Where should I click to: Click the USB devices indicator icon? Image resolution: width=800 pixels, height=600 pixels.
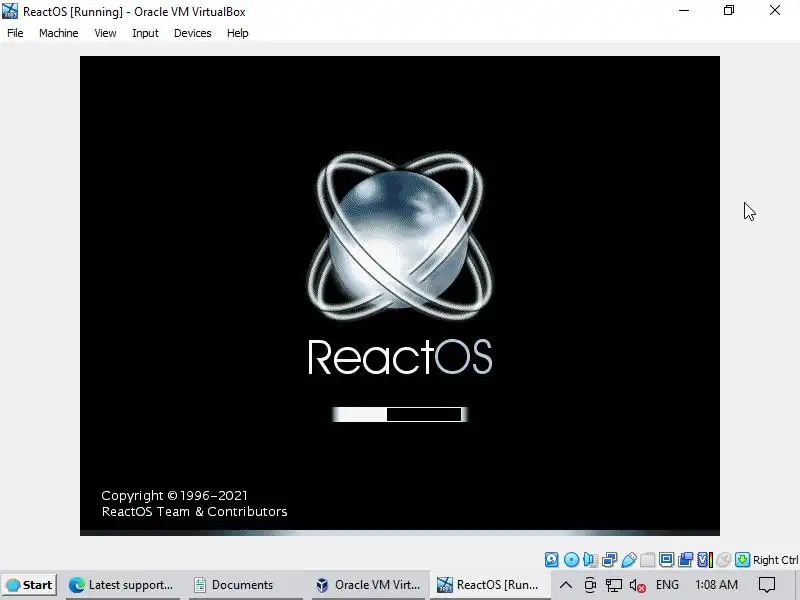[629, 560]
